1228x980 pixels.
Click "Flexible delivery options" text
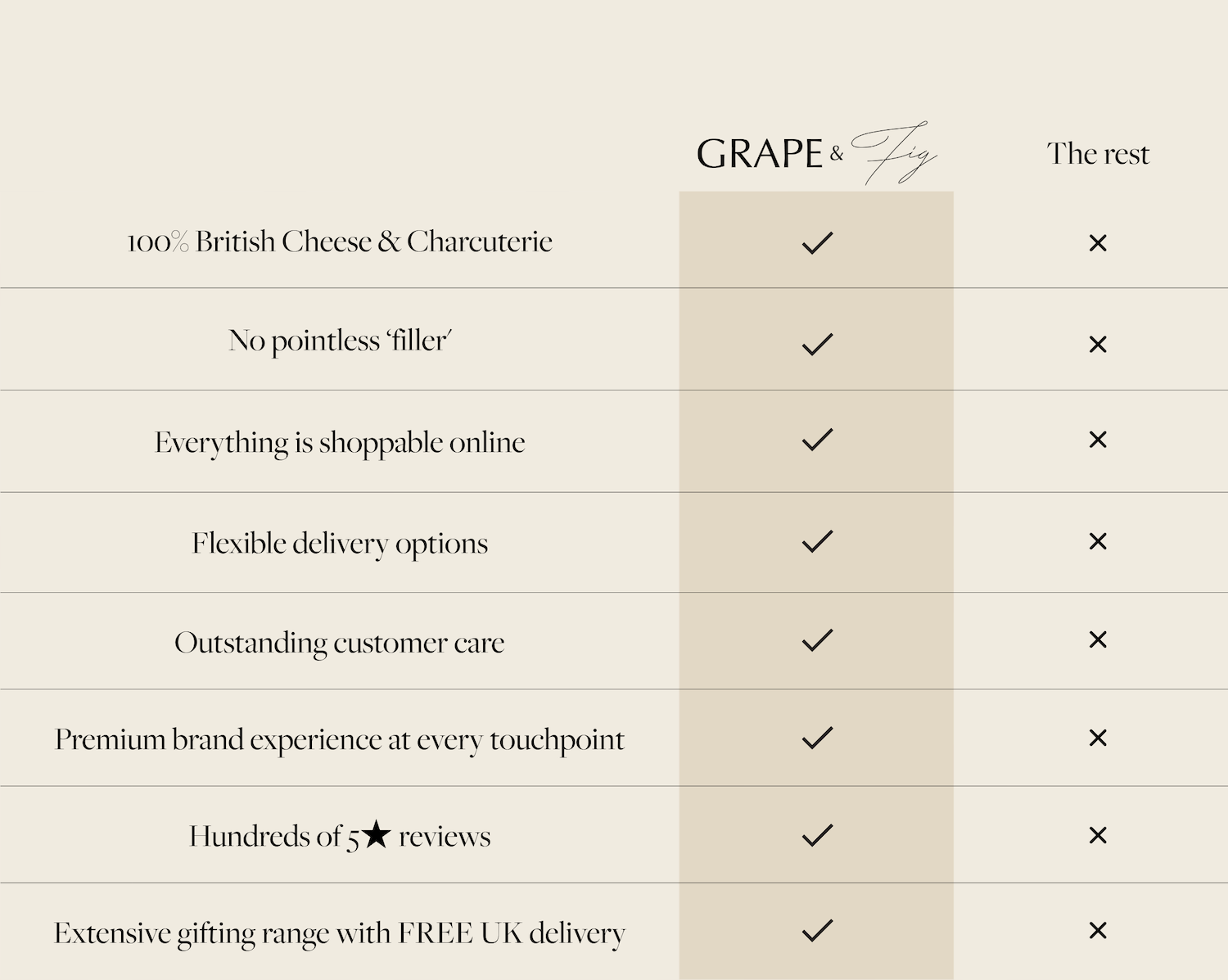[340, 543]
